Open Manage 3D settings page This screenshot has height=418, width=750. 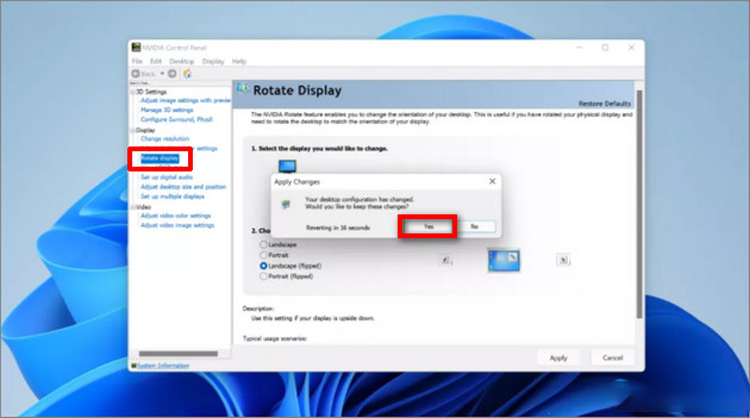167,110
